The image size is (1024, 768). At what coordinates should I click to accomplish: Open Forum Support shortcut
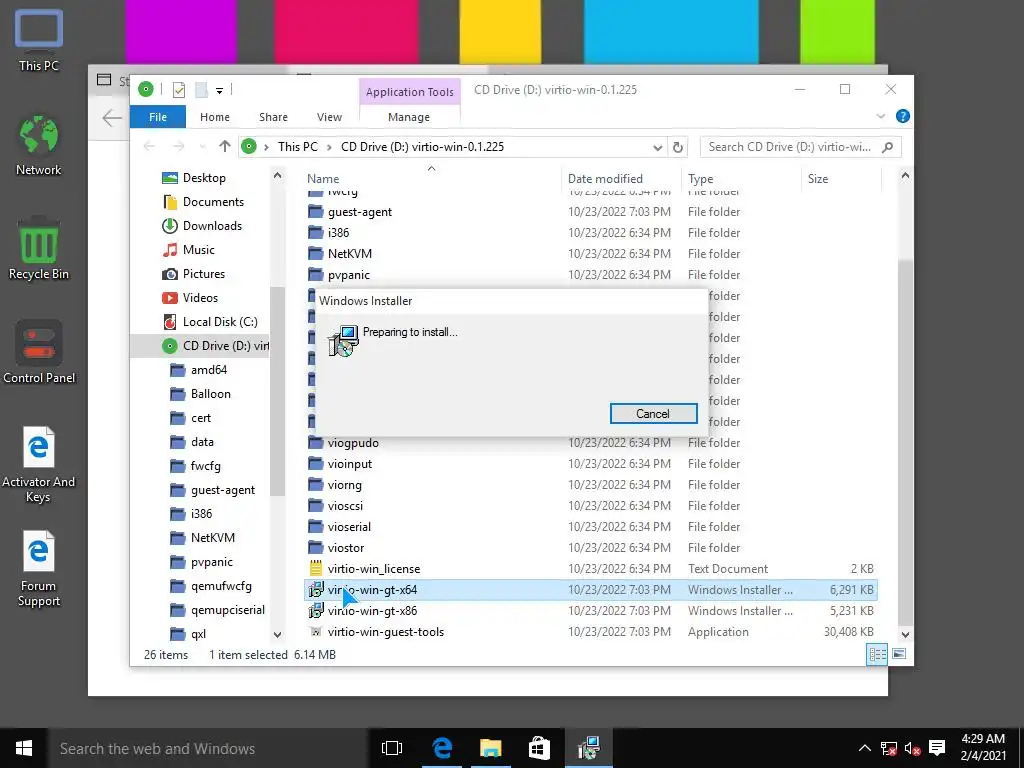(x=39, y=569)
